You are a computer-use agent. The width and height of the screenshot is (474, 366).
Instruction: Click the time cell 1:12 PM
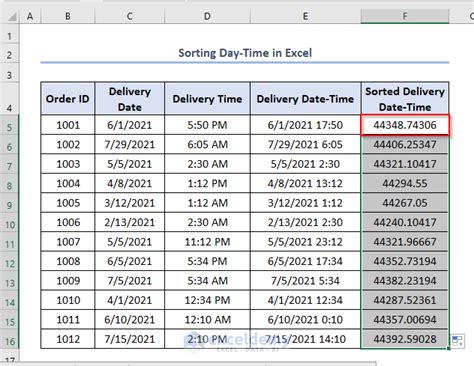click(207, 183)
